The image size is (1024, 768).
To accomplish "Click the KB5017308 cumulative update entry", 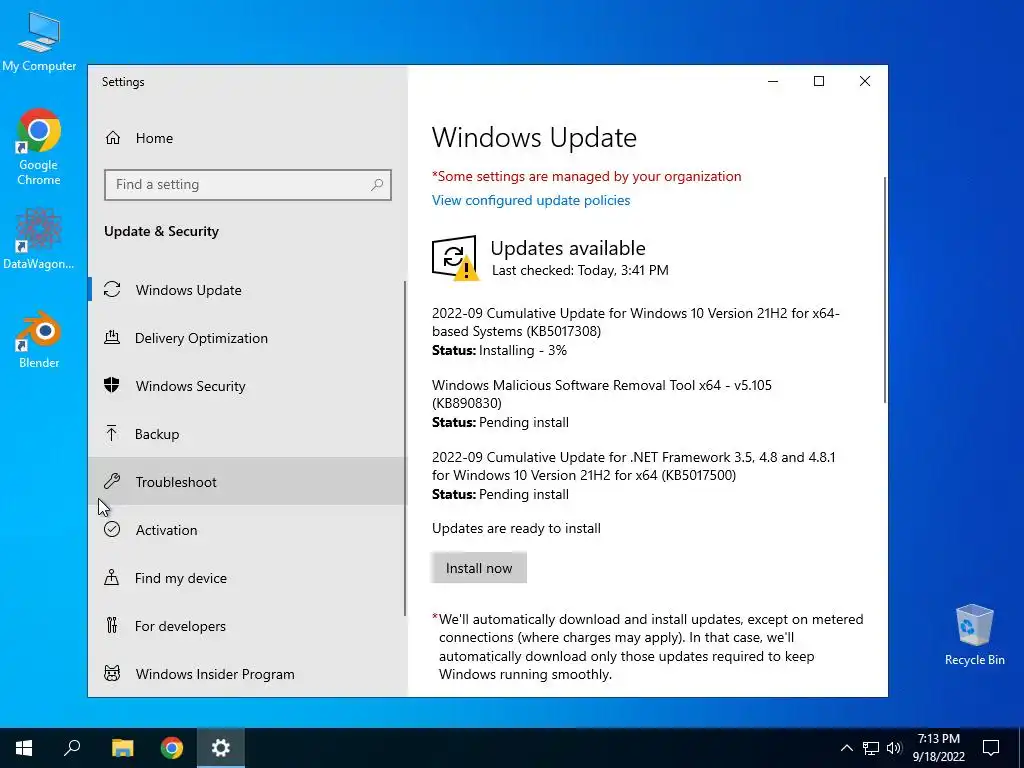I will pyautogui.click(x=635, y=332).
